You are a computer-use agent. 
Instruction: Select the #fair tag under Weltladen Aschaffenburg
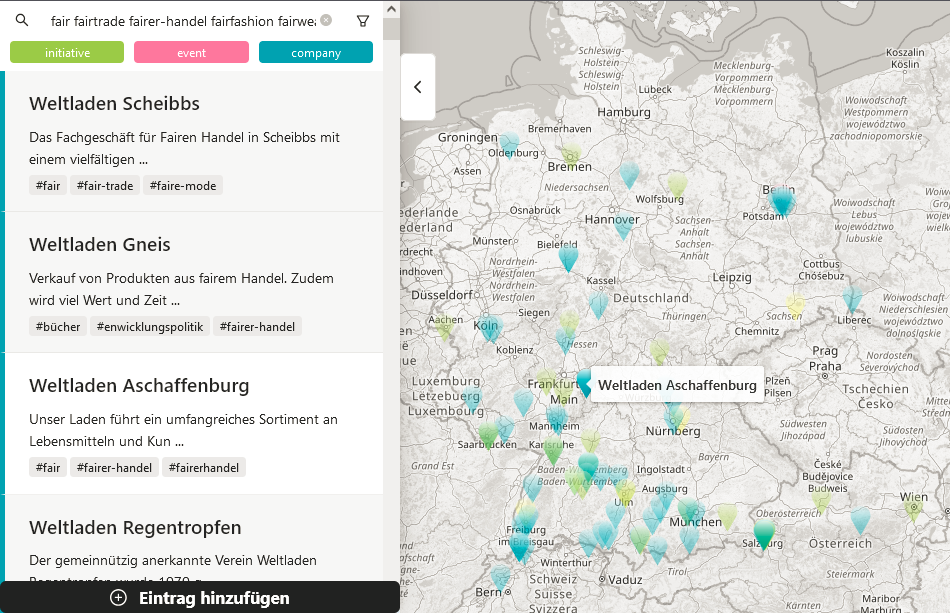click(48, 467)
